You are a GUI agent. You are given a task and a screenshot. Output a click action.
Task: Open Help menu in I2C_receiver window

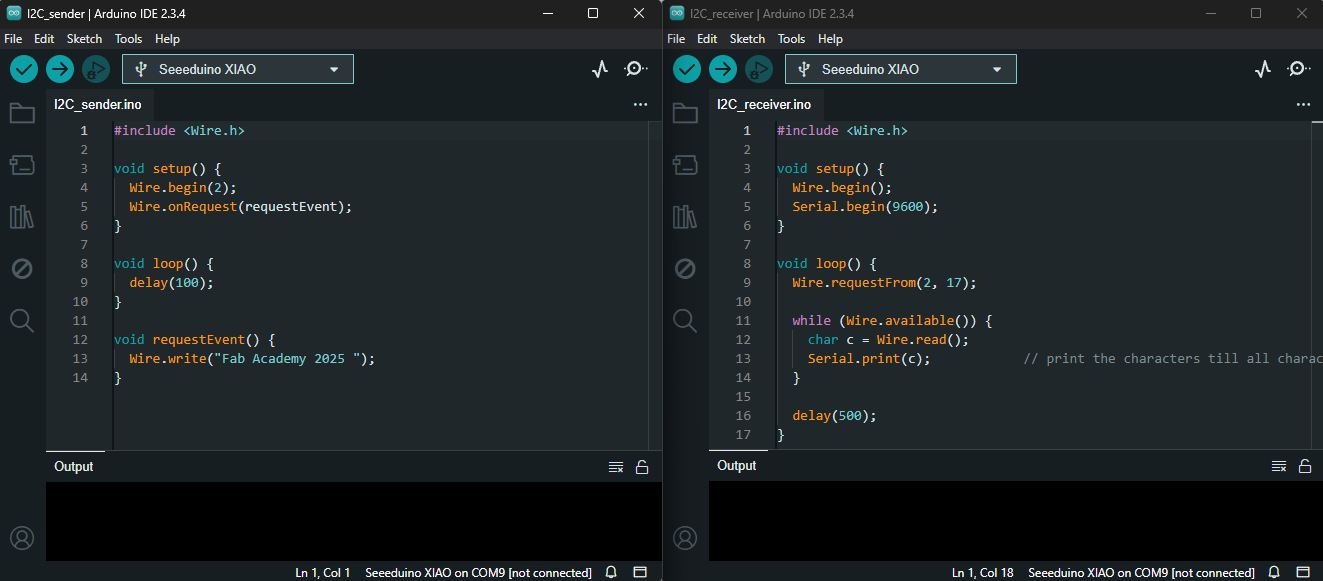pyautogui.click(x=830, y=39)
